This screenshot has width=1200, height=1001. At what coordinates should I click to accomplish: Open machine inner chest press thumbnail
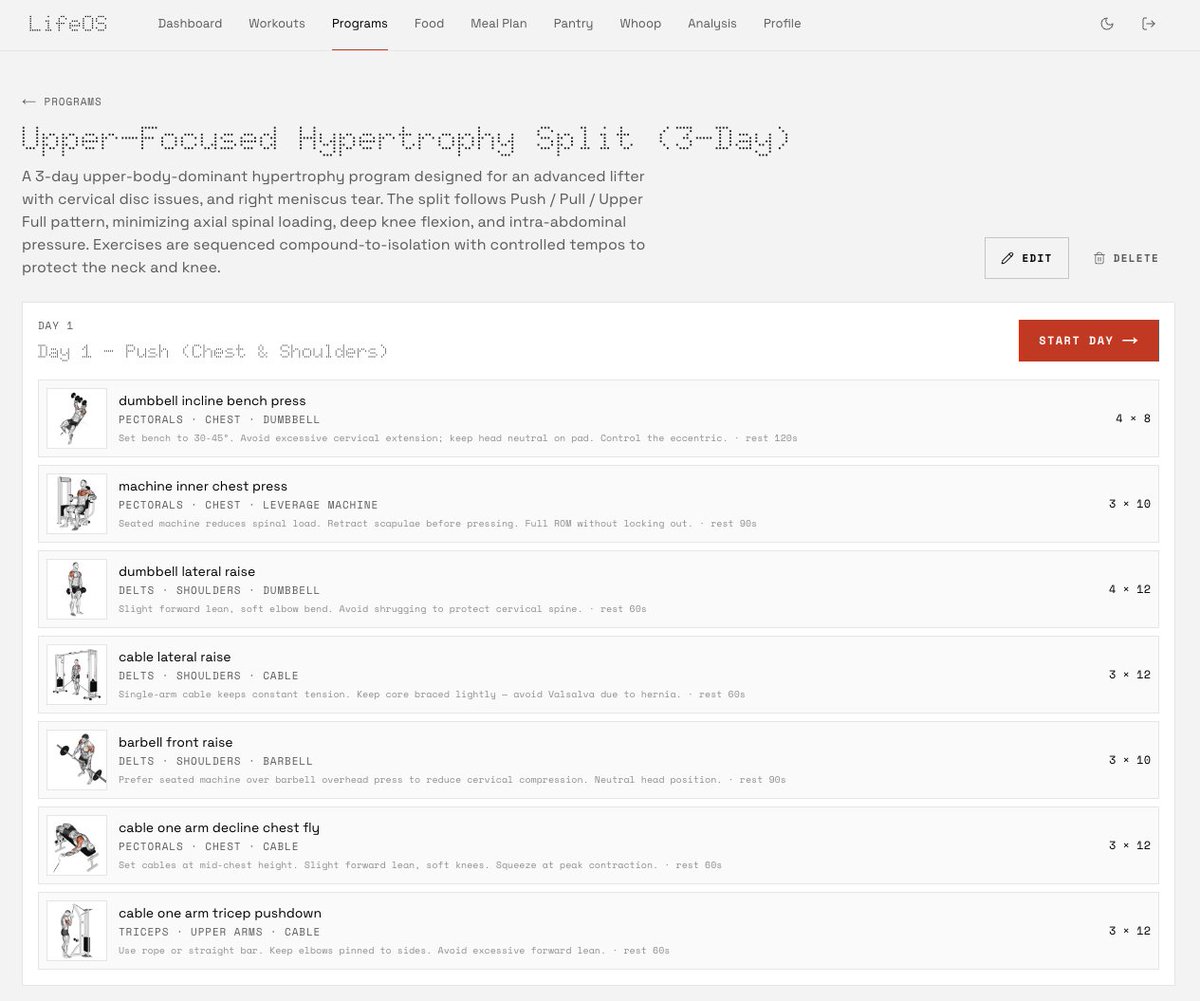(76, 504)
